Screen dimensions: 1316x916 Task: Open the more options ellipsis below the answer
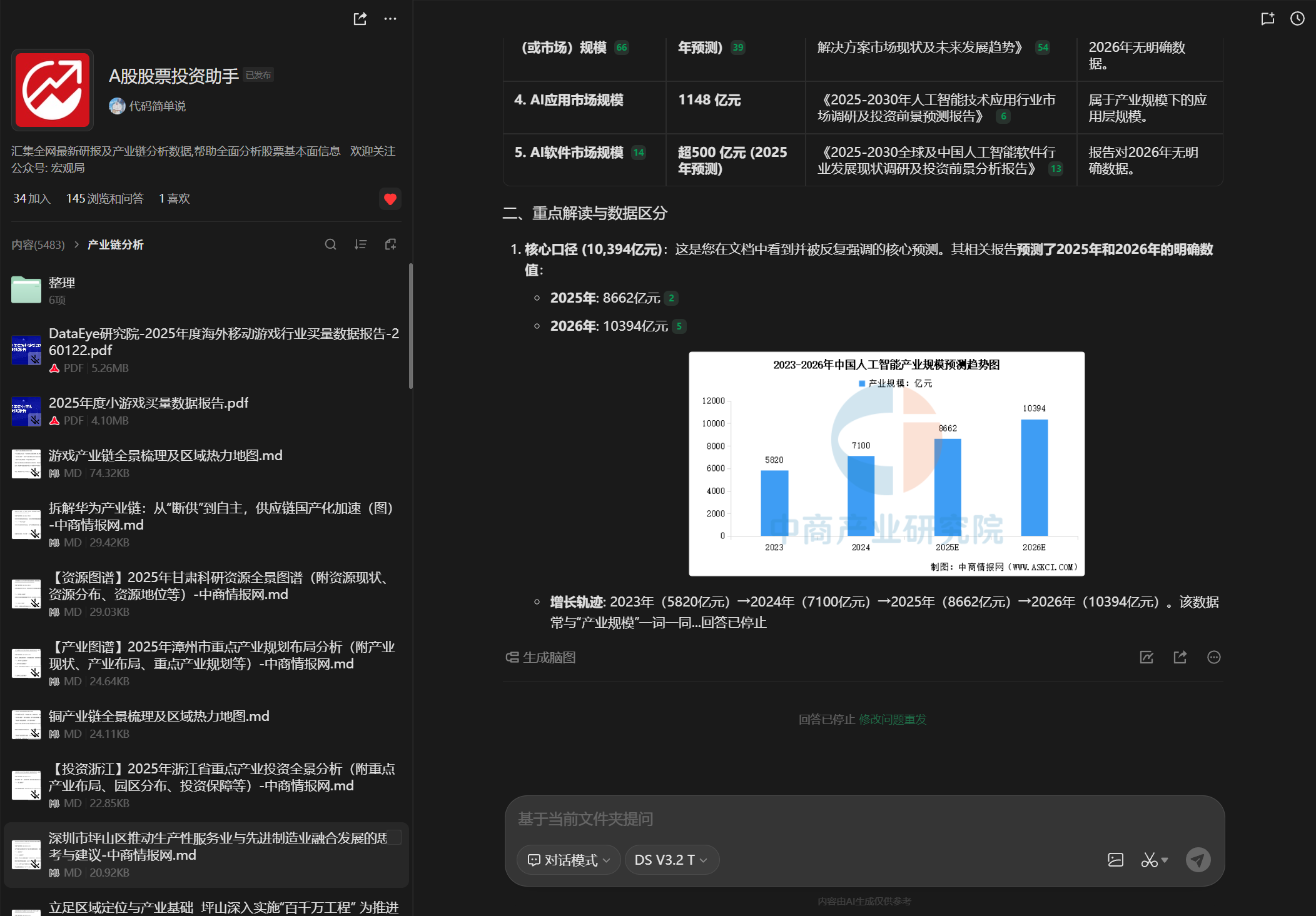[1214, 657]
